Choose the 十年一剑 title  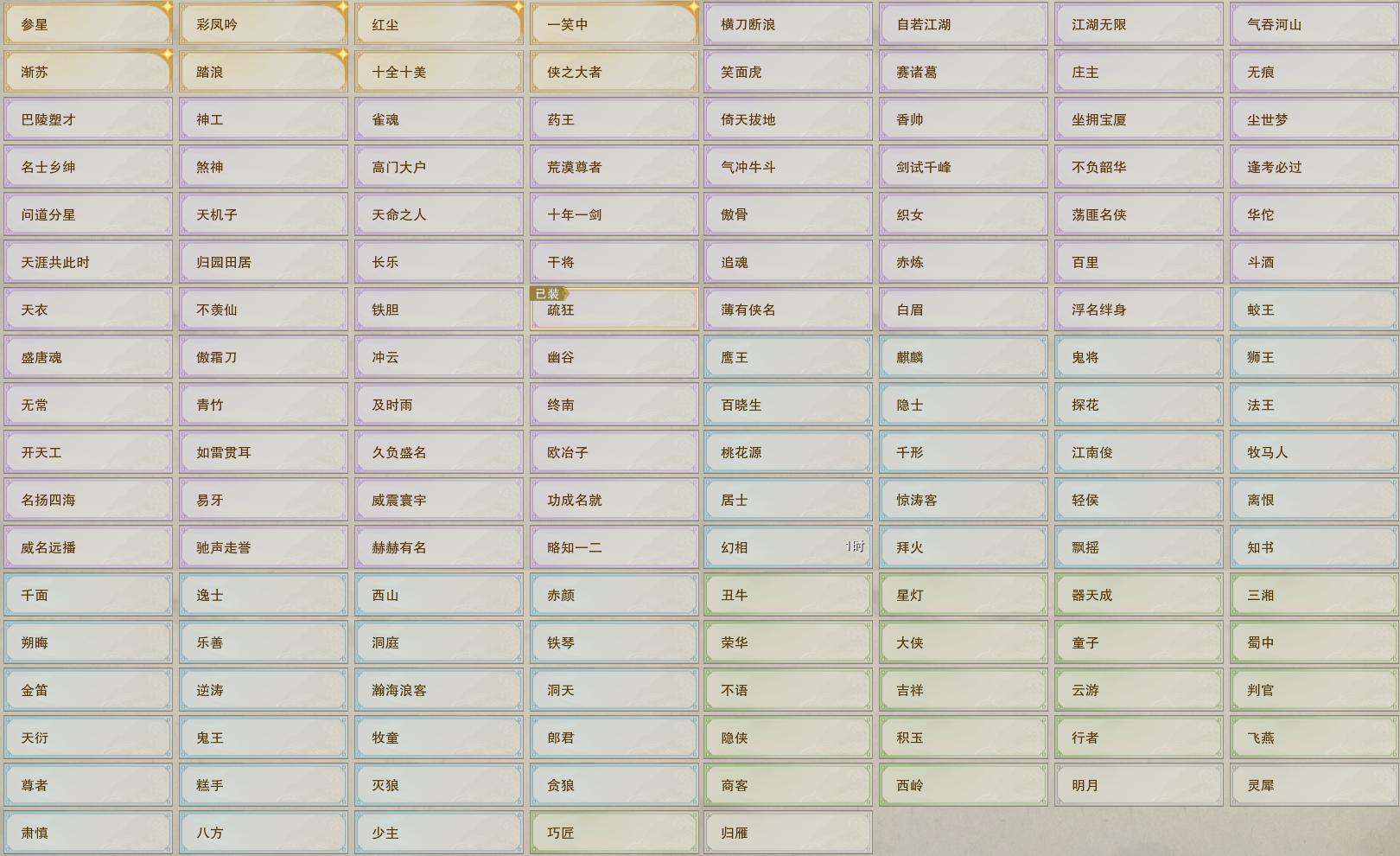(x=614, y=214)
